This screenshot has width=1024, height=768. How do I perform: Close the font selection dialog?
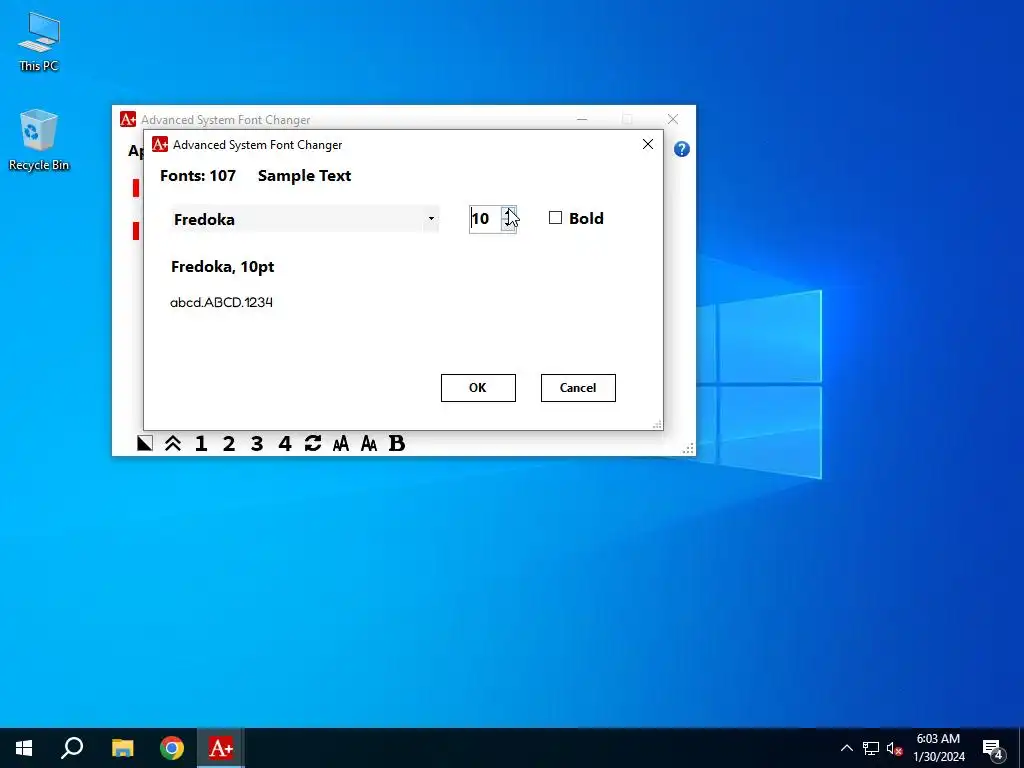648,144
